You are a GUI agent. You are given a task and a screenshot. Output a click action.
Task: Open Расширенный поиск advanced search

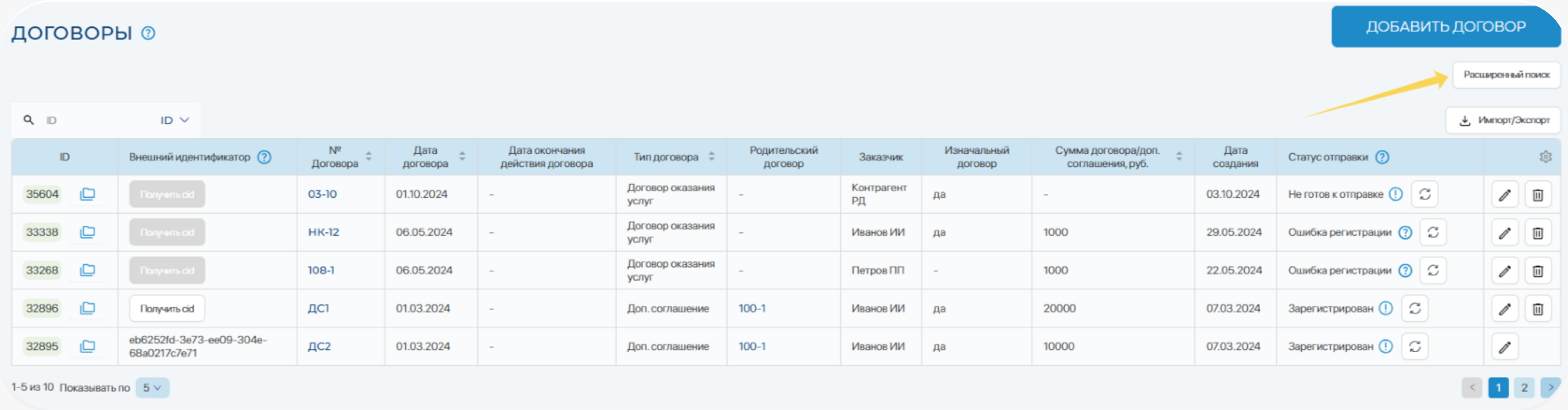point(1506,75)
